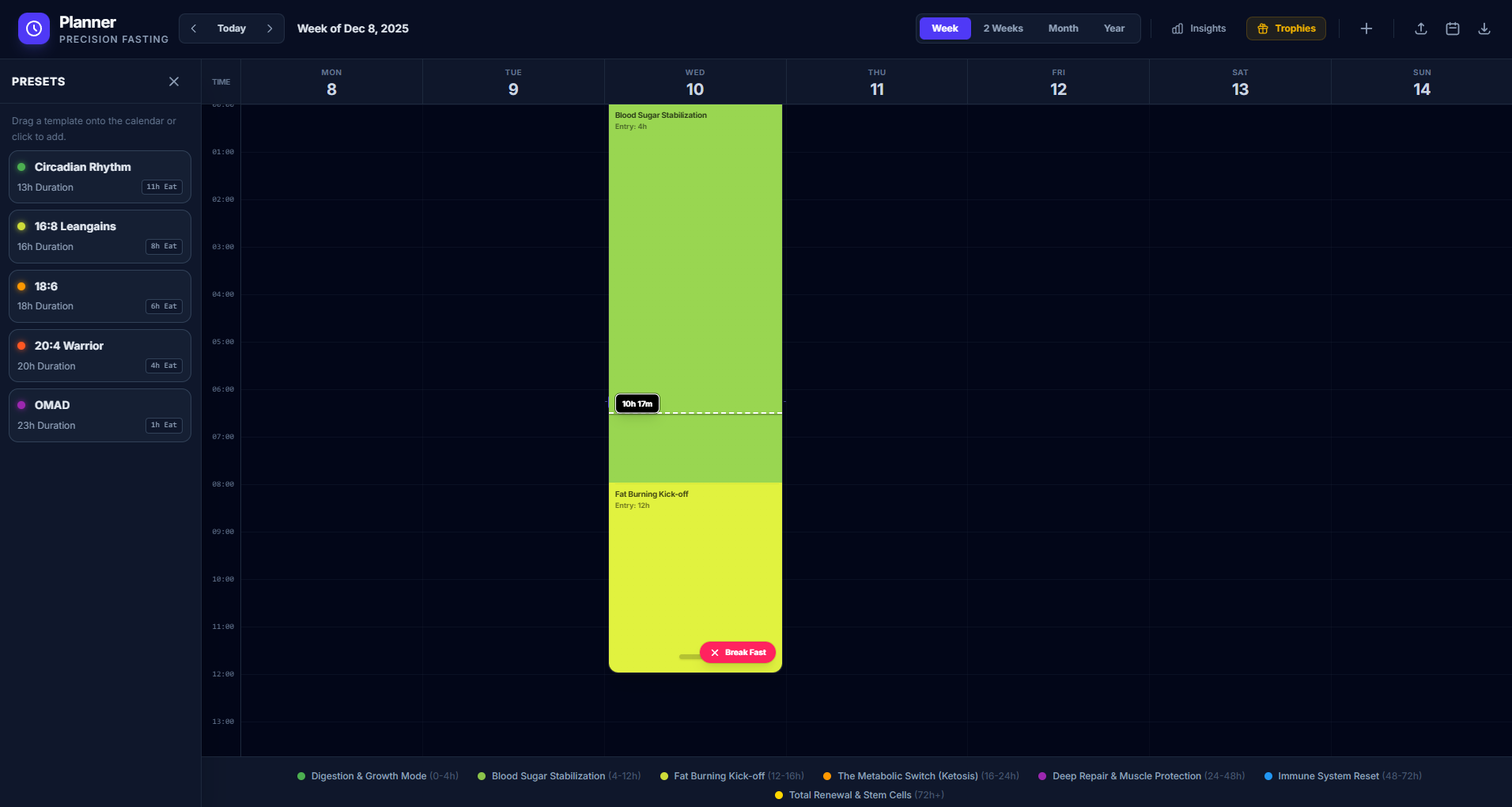Viewport: 1512px width, 807px height.
Task: Add the Circadian Rhythm preset
Action: click(100, 177)
